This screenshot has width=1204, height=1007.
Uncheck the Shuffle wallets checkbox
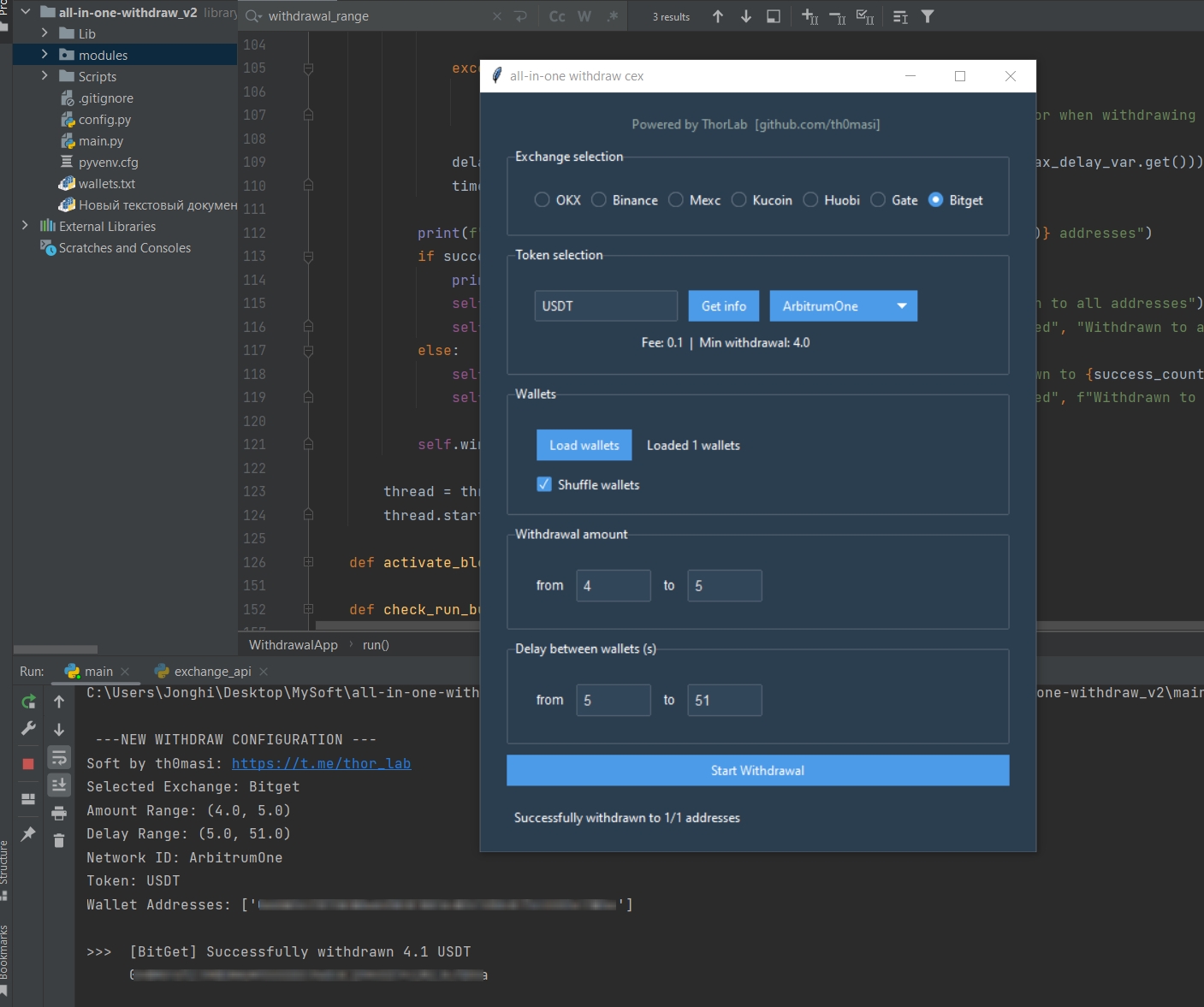click(544, 484)
